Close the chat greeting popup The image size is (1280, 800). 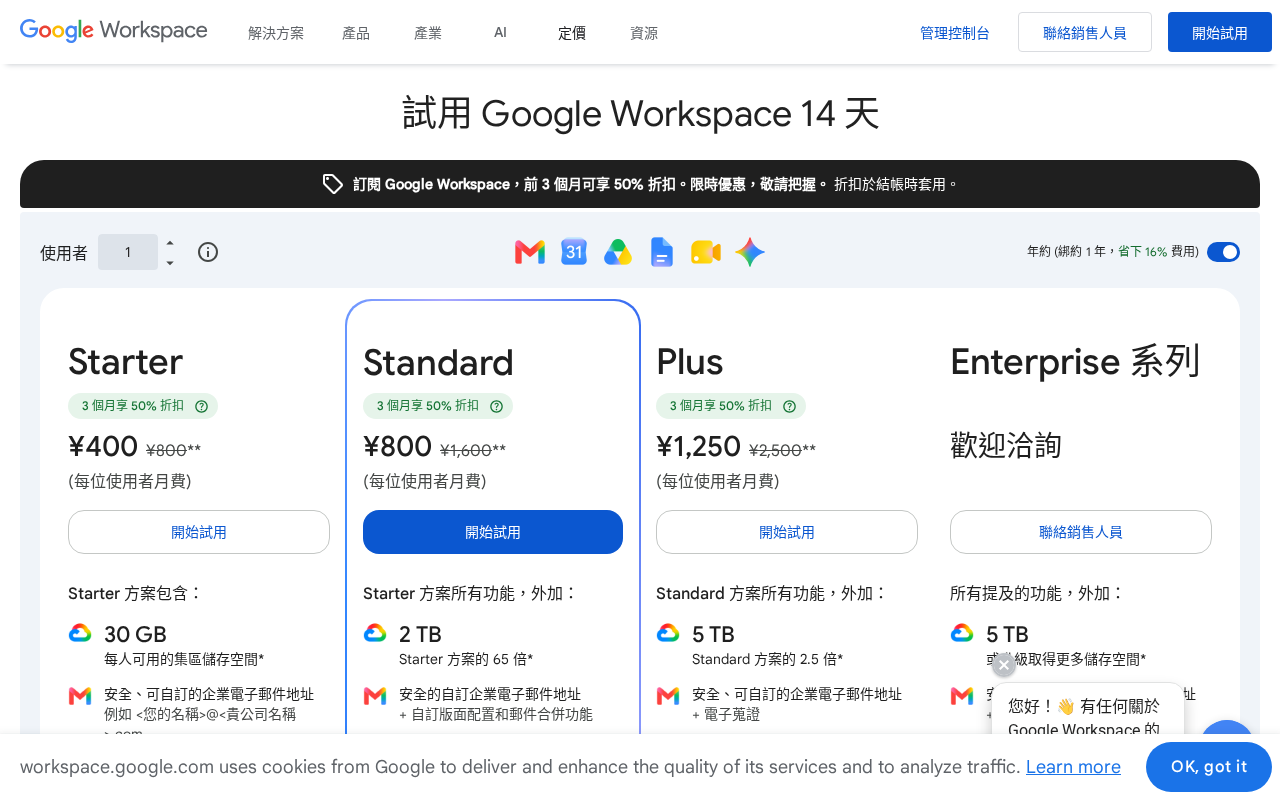coord(1004,665)
